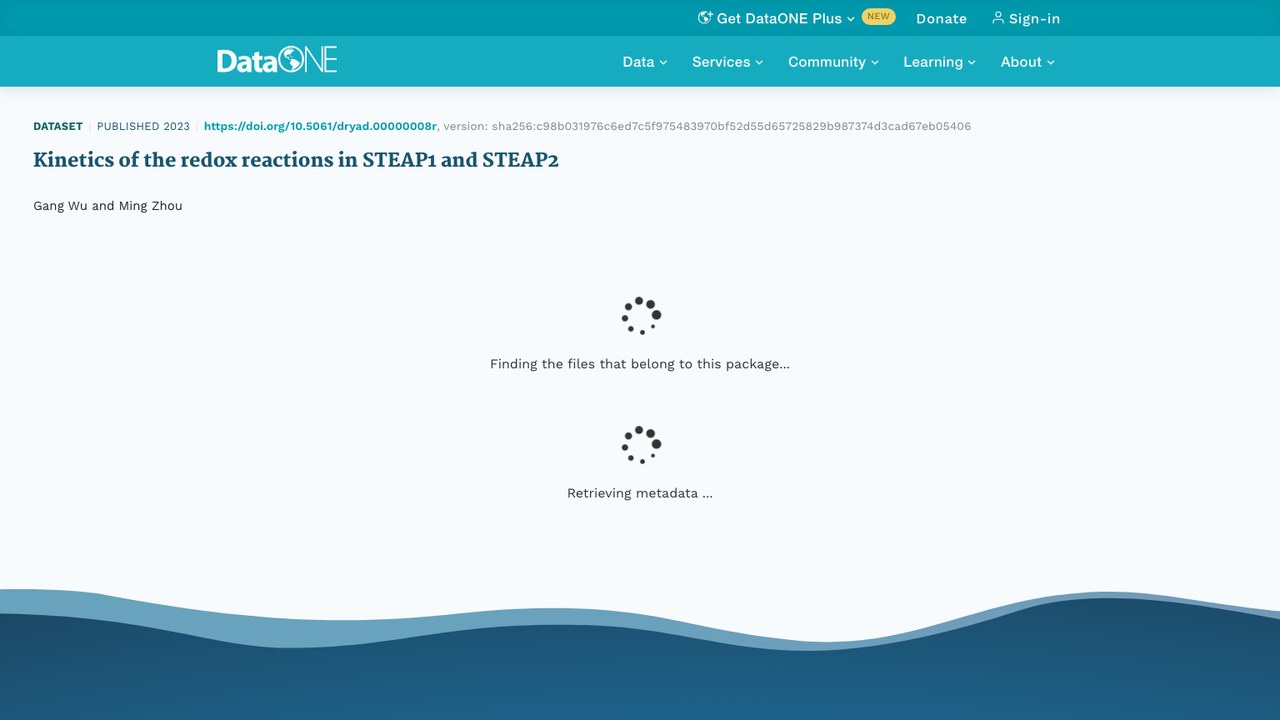This screenshot has height=720, width=1280.
Task: Click the DataONE logo
Action: [277, 60]
